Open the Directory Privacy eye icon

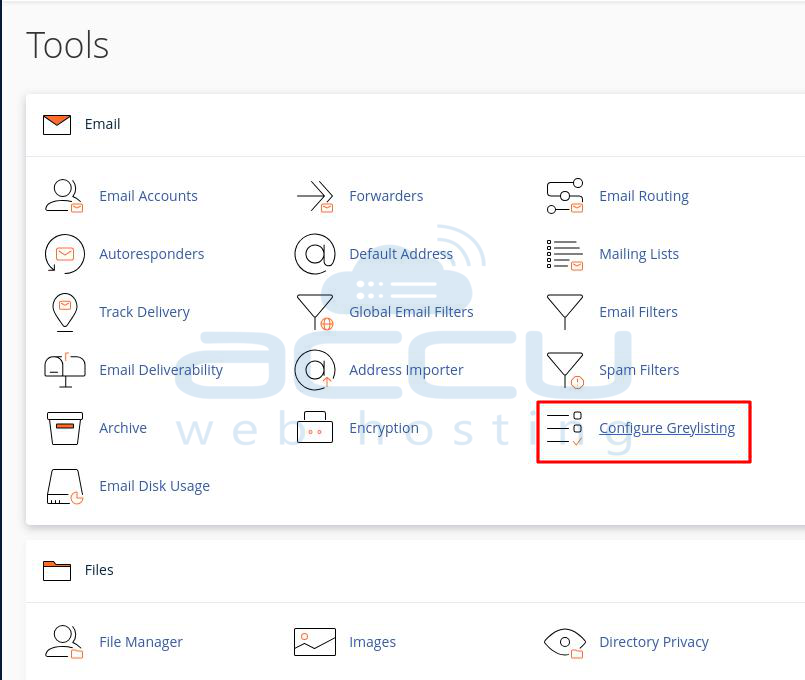click(x=565, y=643)
